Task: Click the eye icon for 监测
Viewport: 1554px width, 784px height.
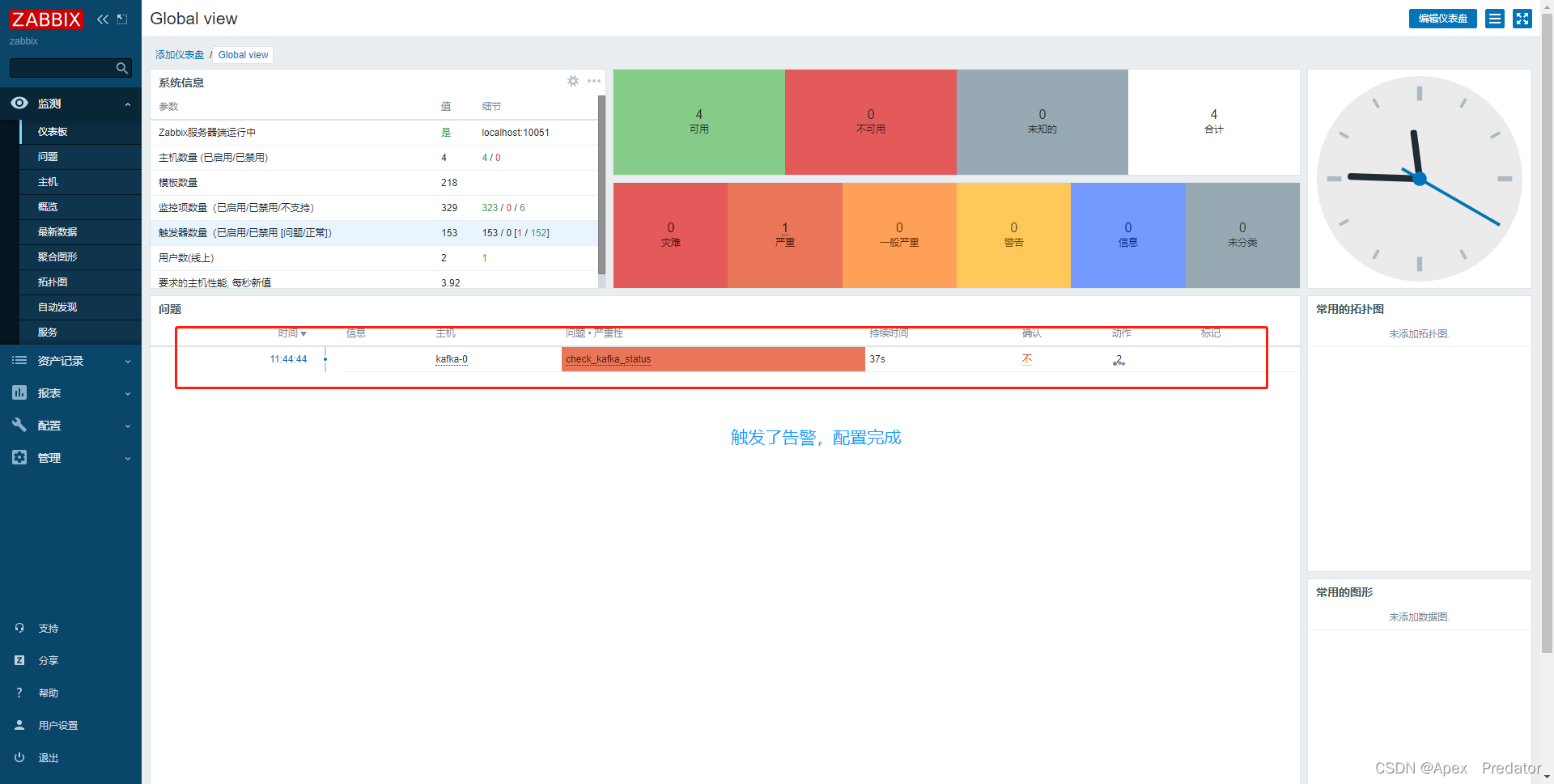Action: click(x=19, y=104)
